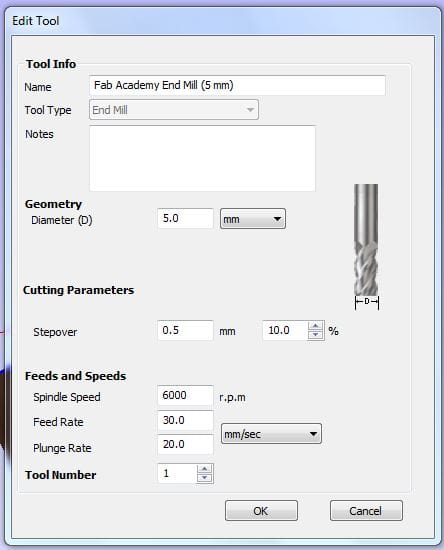
Task: Click the Stepover percentage field
Action: point(285,330)
